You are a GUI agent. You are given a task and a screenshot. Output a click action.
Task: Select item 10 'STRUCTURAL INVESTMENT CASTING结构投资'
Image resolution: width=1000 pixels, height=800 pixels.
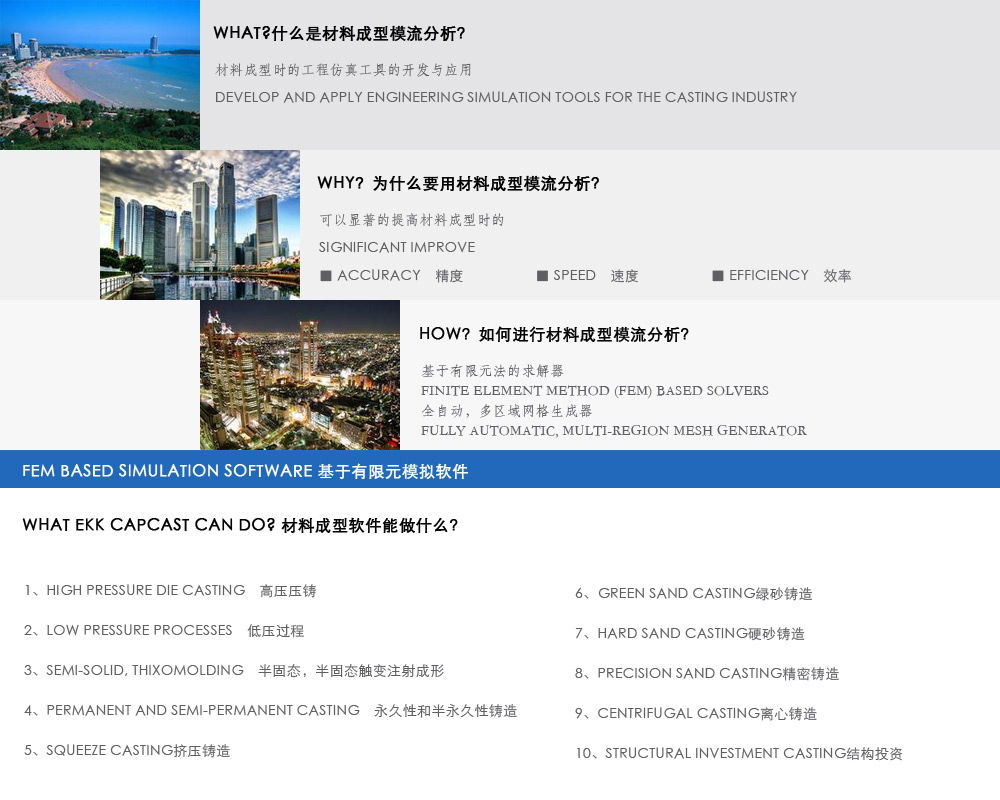(x=739, y=753)
